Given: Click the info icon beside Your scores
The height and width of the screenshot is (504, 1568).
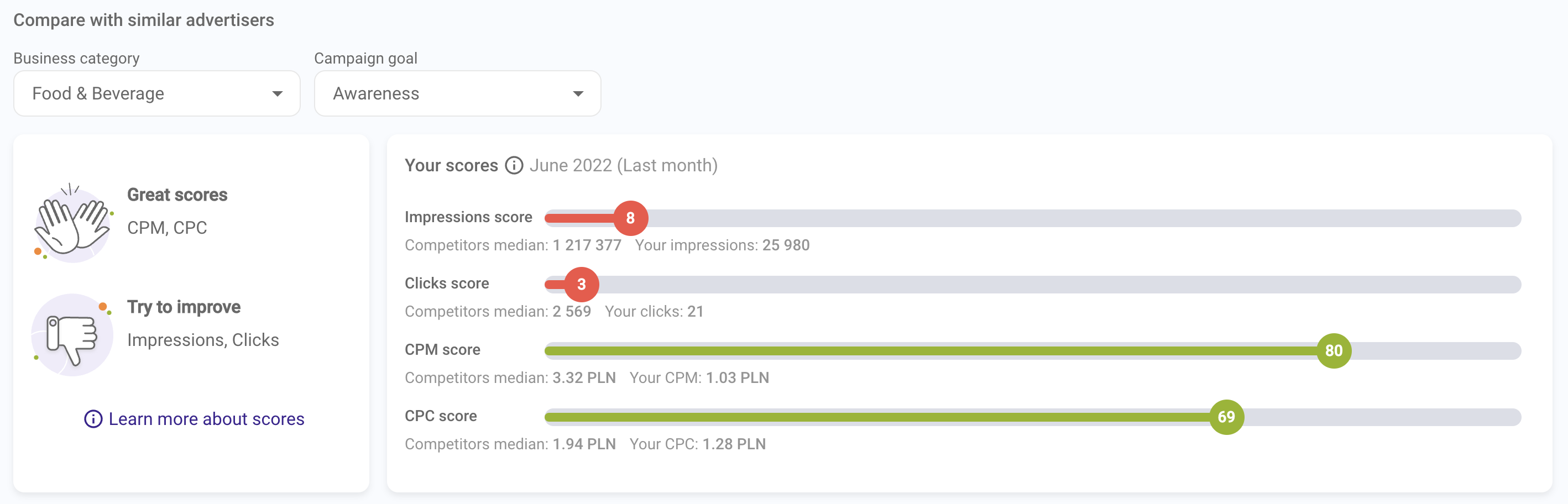Looking at the screenshot, I should point(514,166).
